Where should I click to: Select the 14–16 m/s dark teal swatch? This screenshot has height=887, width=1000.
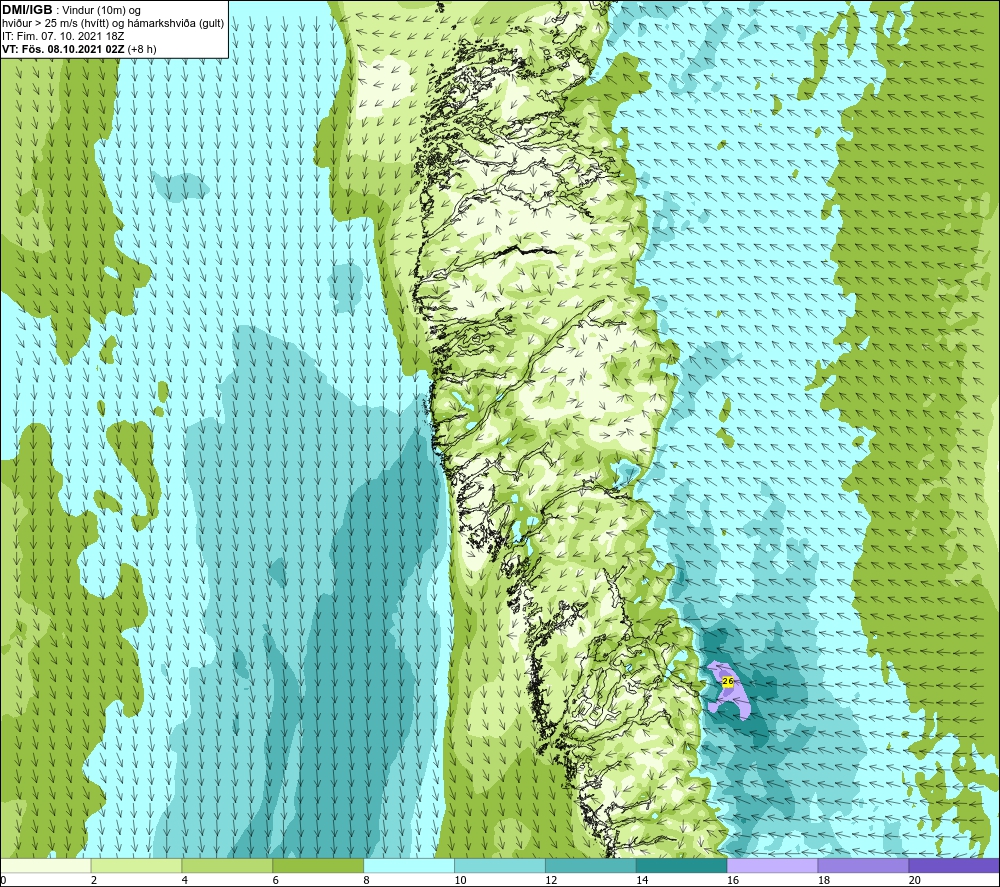coord(682,865)
